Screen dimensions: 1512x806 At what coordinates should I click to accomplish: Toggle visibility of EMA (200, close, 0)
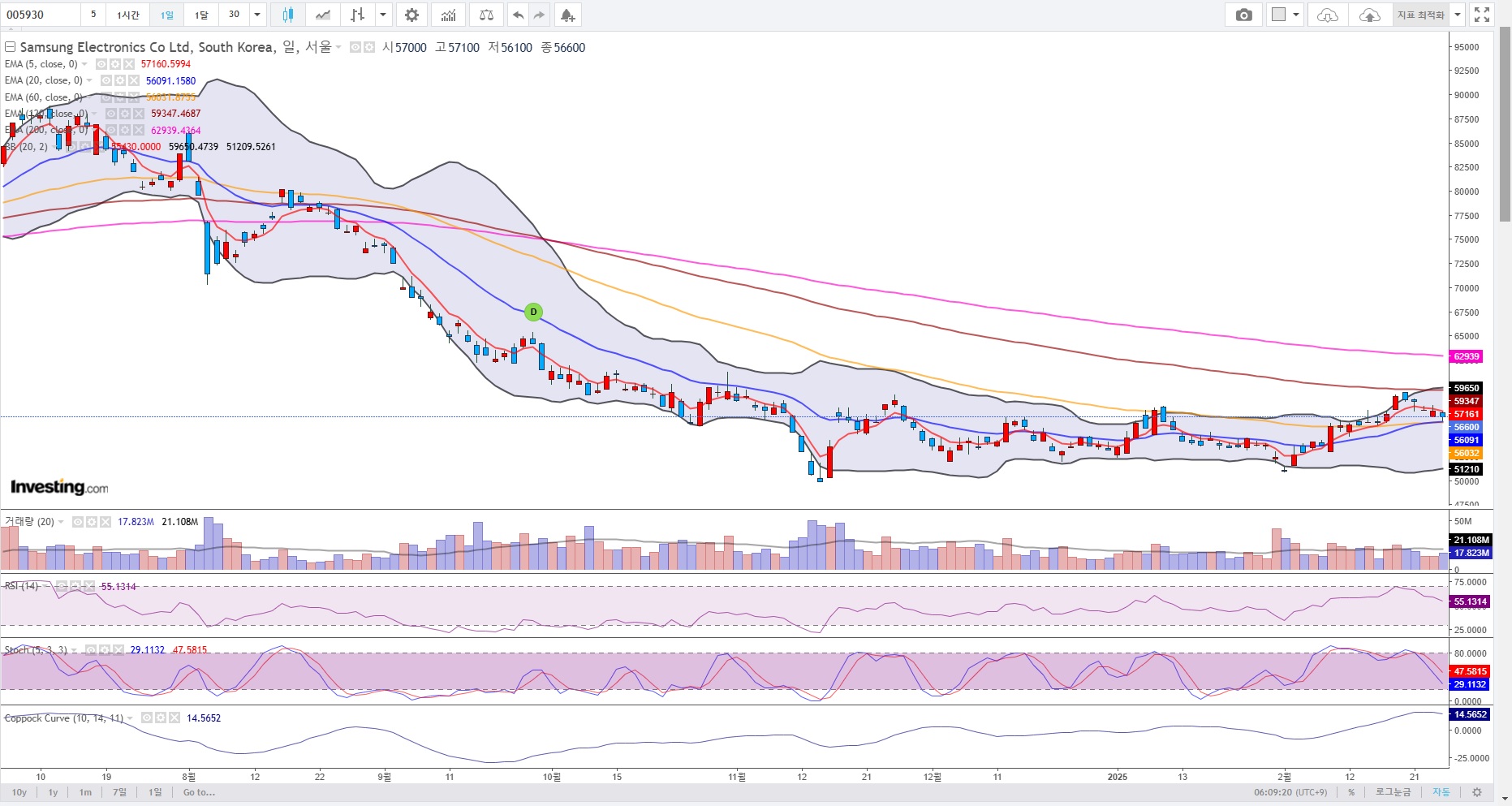(x=111, y=130)
